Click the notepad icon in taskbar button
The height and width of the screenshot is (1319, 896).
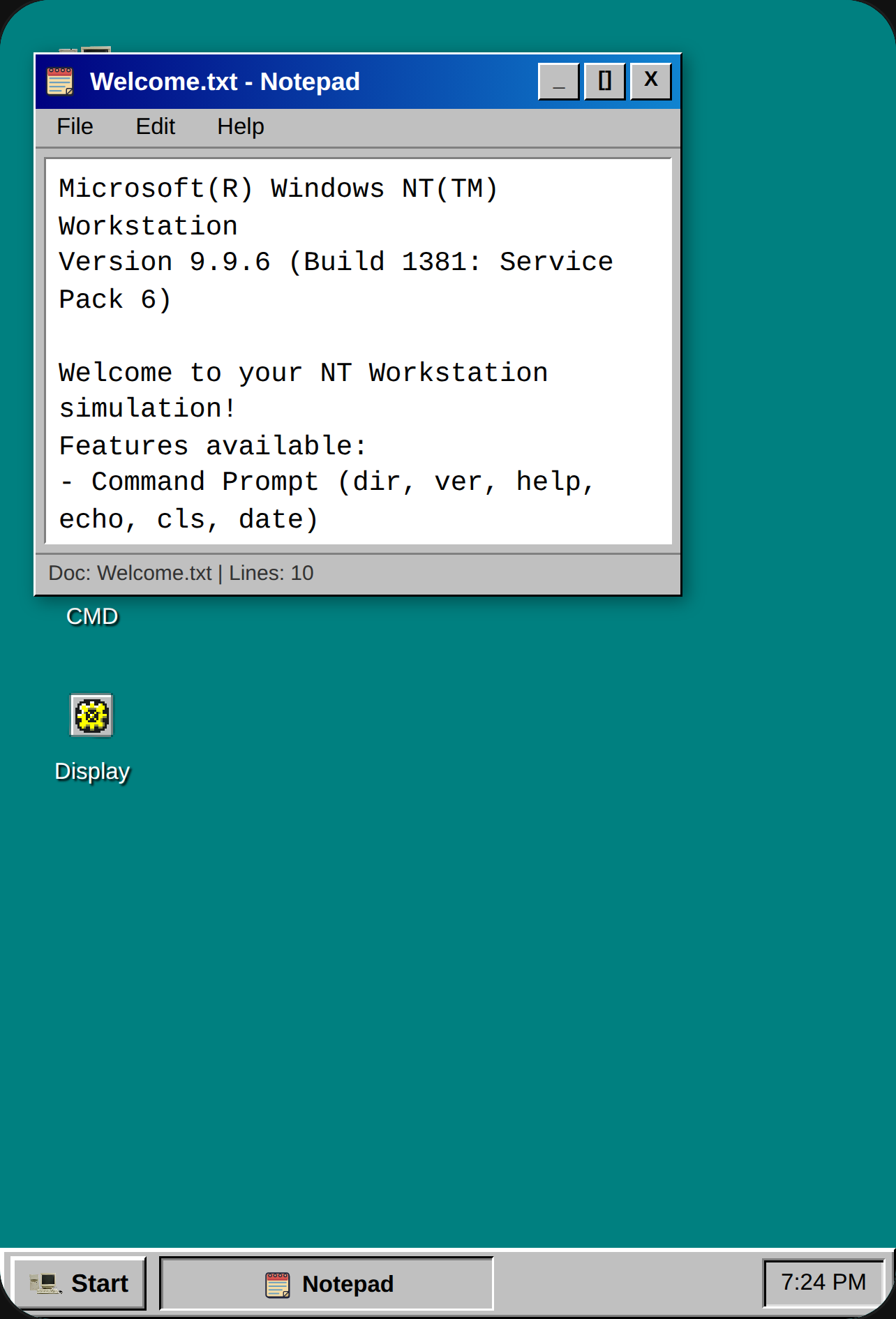[x=278, y=1285]
